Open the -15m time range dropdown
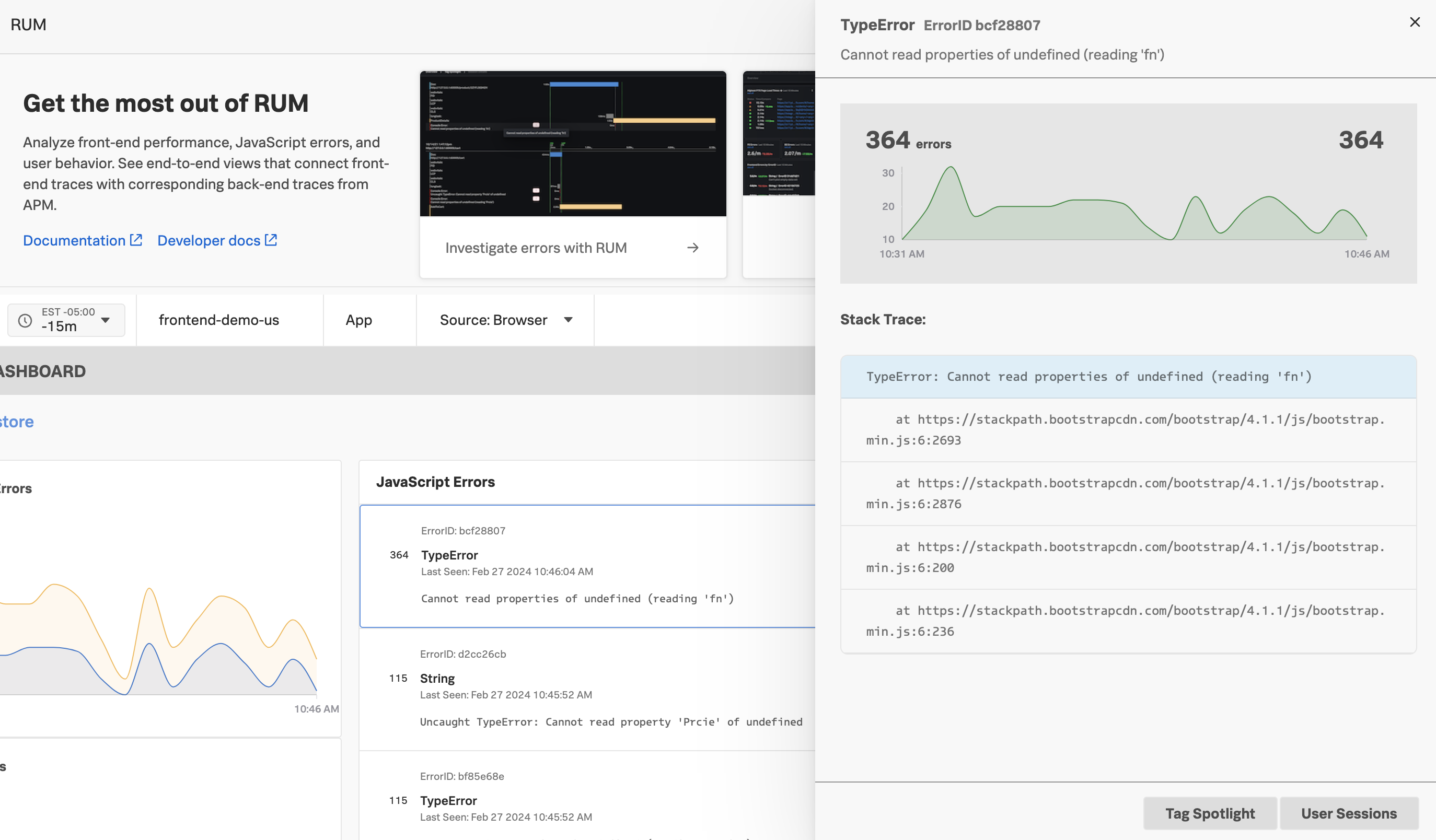The height and width of the screenshot is (840, 1436). pos(105,320)
